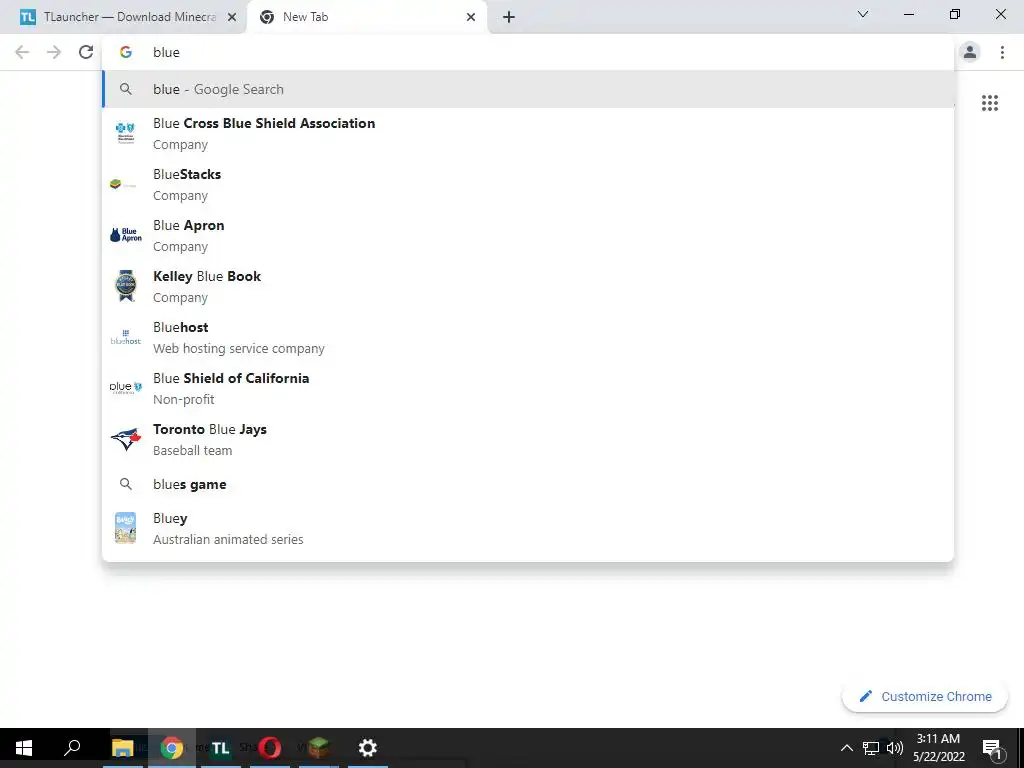Click the BlueStacks logo thumbnail

click(124, 184)
